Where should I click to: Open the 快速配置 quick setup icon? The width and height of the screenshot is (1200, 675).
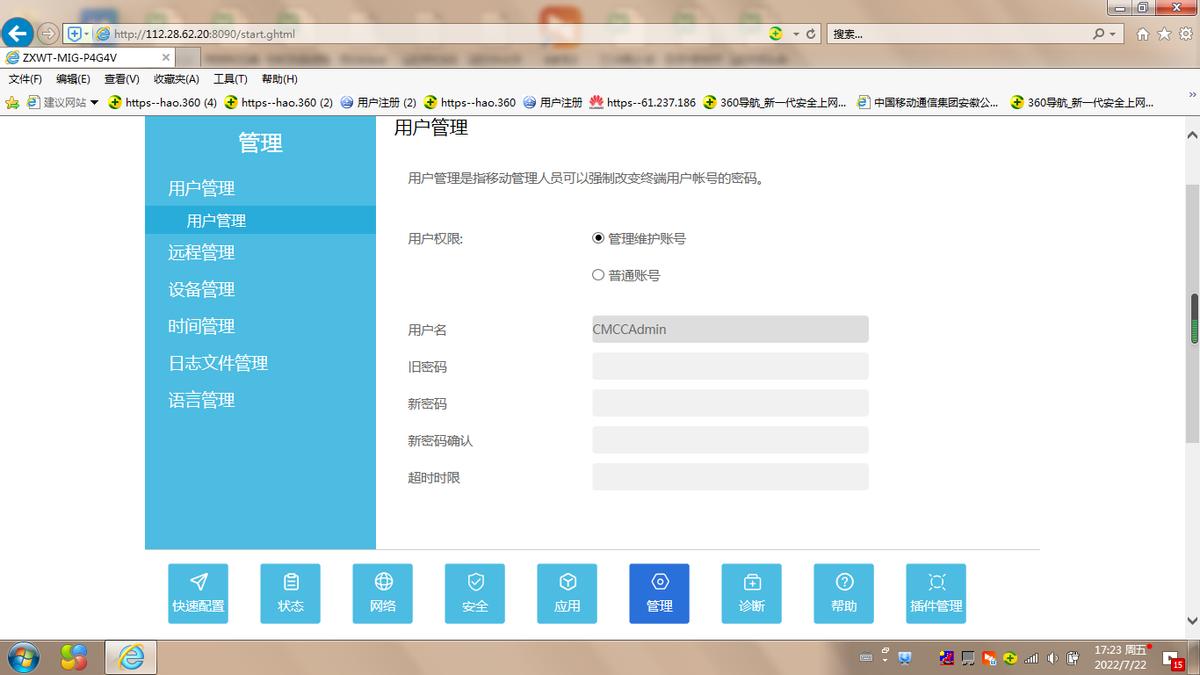coord(198,592)
